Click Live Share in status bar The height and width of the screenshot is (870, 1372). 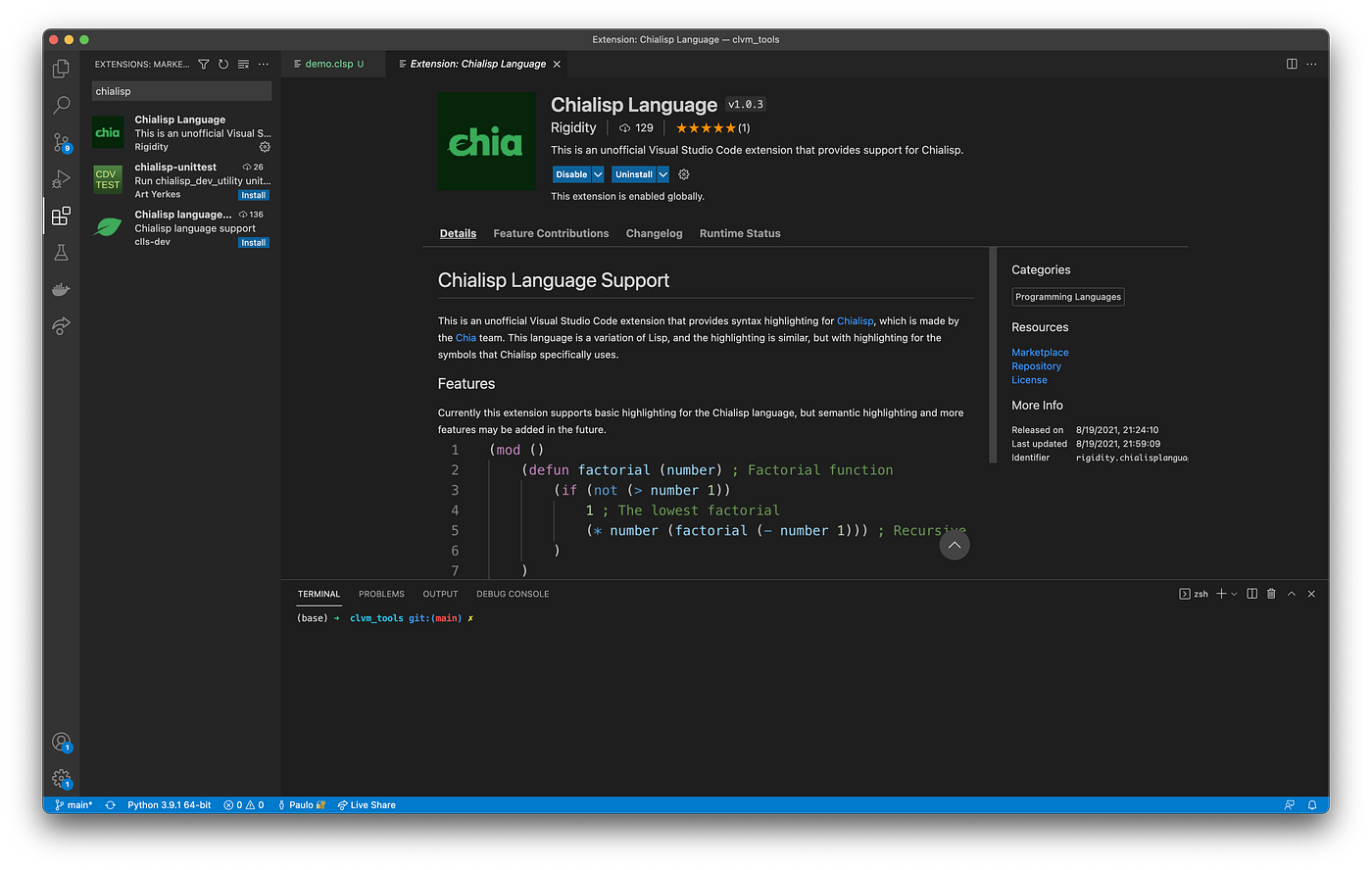367,805
